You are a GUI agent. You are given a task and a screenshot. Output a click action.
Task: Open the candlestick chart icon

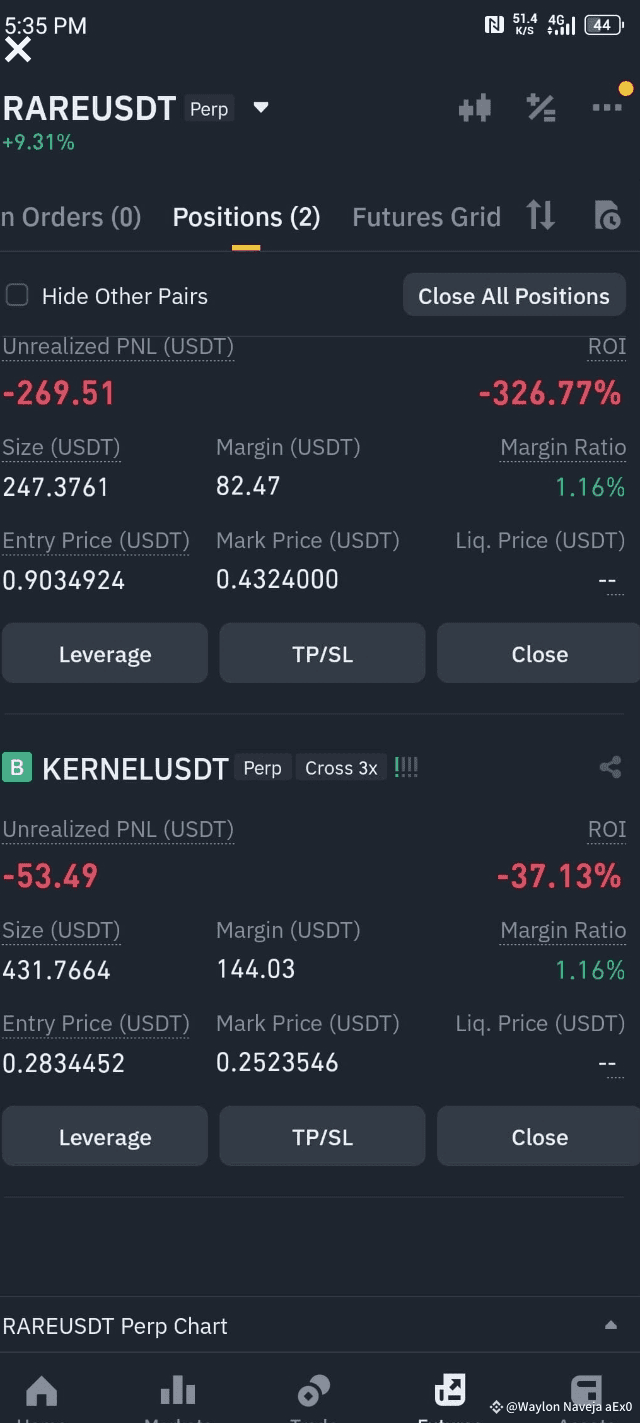[x=475, y=108]
